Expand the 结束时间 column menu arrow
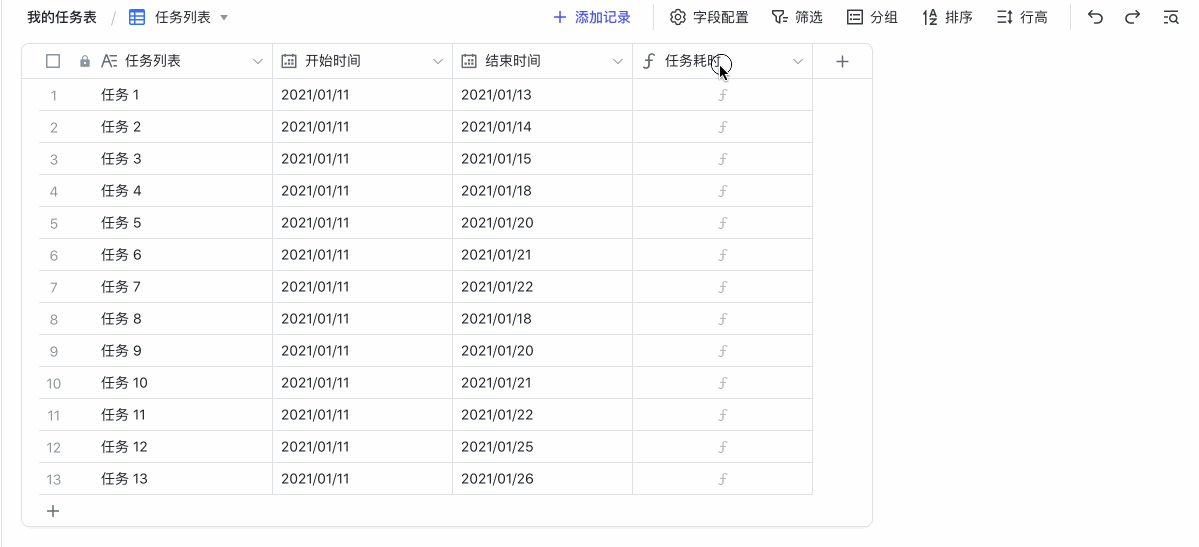The width and height of the screenshot is (1199, 547). [618, 61]
